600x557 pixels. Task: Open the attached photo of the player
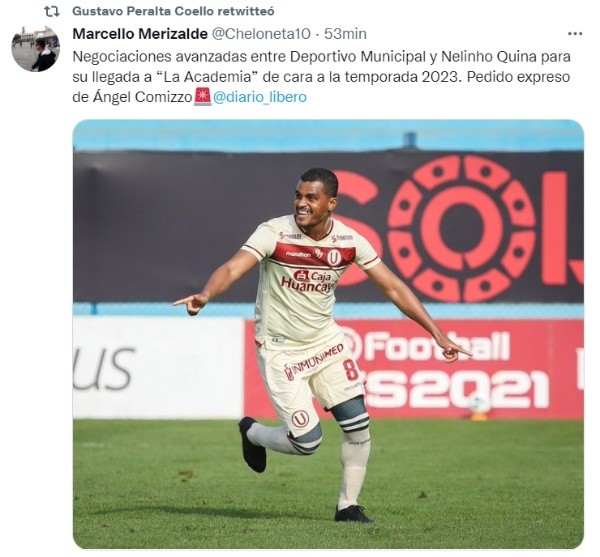click(x=328, y=334)
